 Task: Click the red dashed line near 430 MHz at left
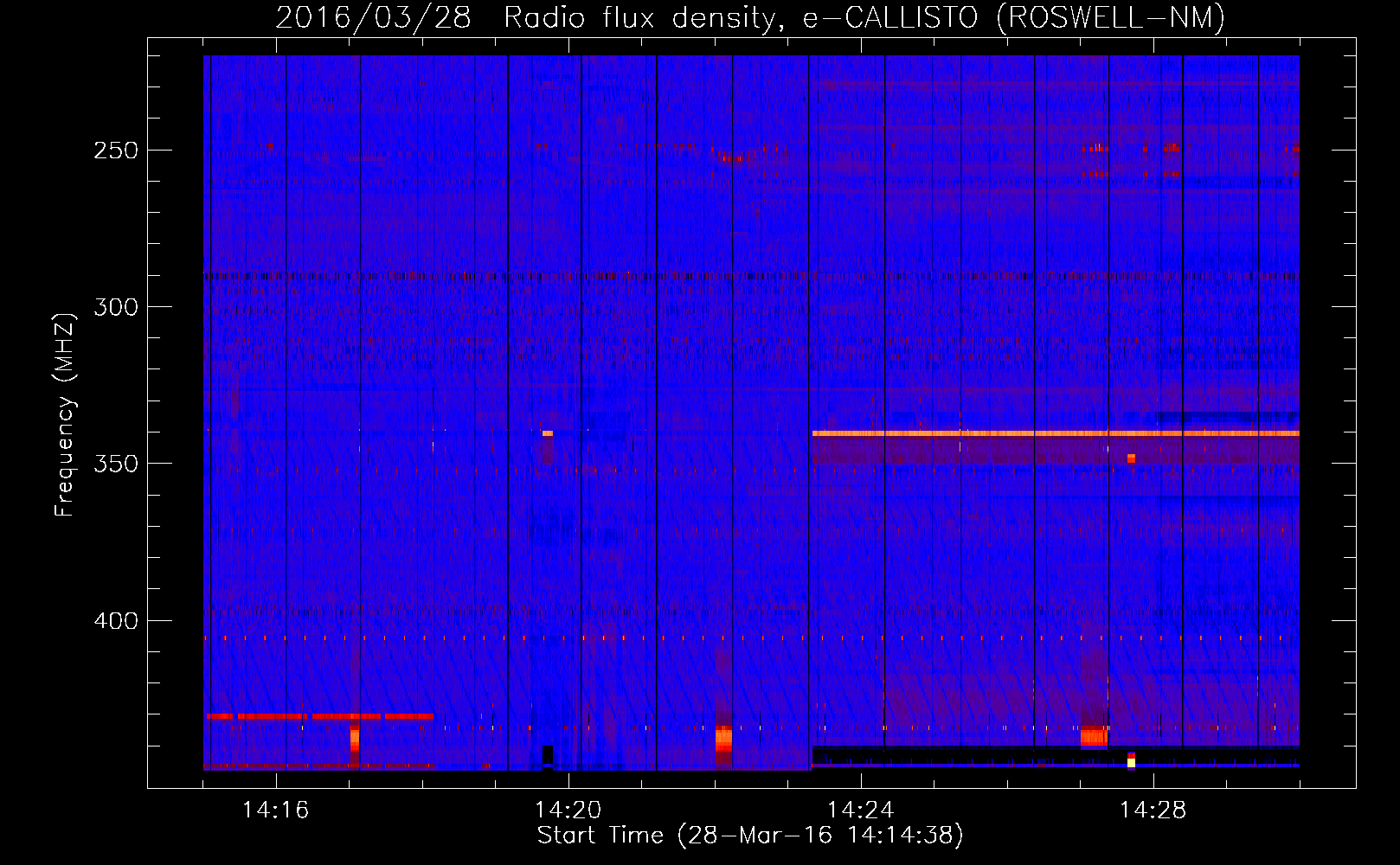319,716
